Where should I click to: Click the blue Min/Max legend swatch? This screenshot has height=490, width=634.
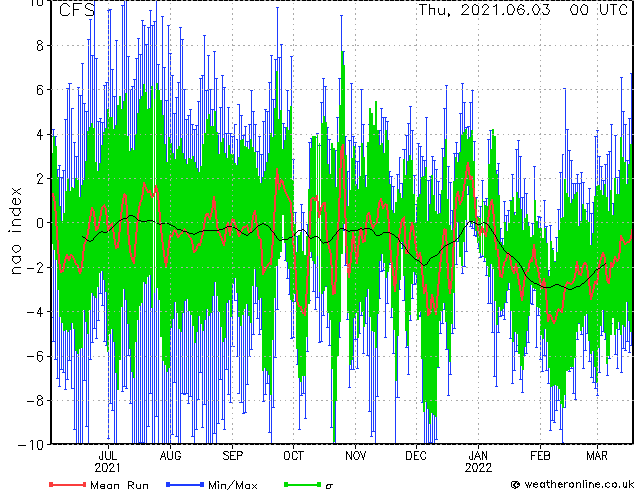pos(185,484)
